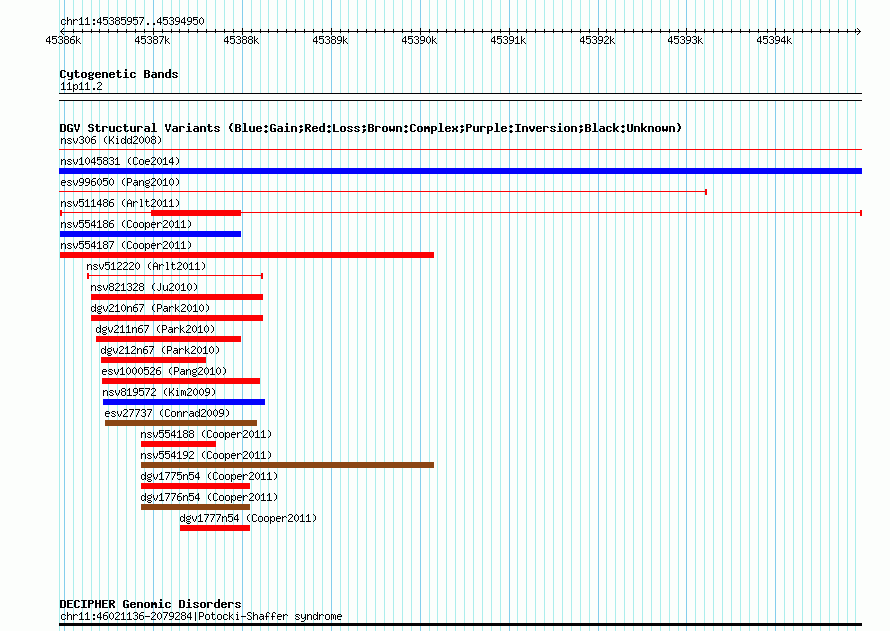Click the nsv512220 thin red interval line
The image size is (890, 631).
click(x=175, y=276)
